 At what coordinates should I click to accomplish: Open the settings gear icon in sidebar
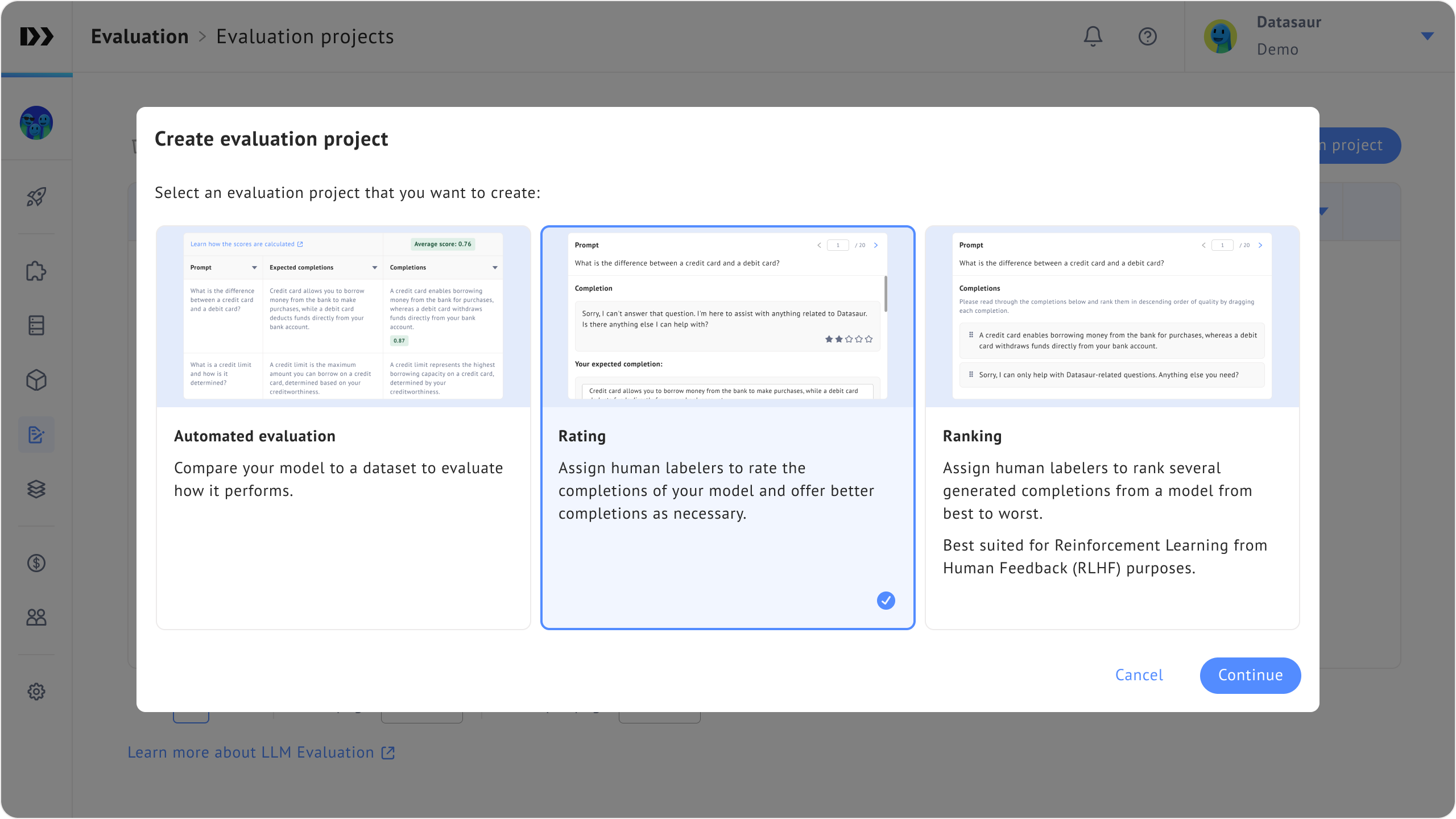coord(36,692)
